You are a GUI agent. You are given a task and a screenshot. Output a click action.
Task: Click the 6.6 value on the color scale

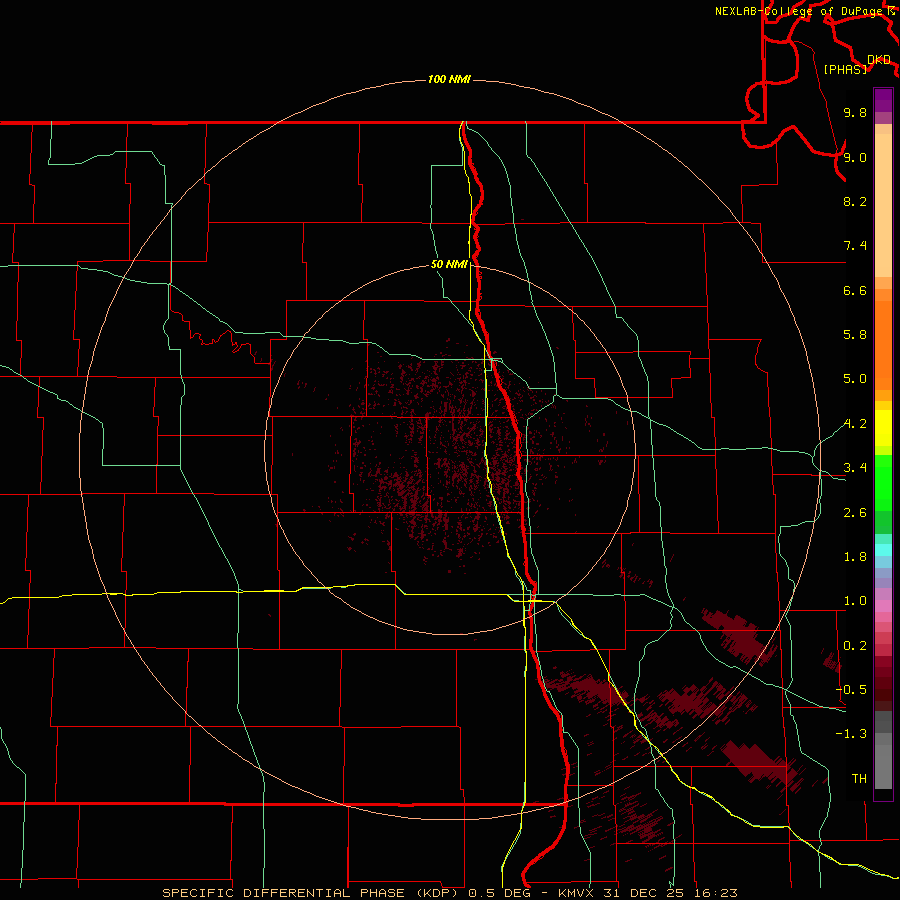pyautogui.click(x=855, y=290)
